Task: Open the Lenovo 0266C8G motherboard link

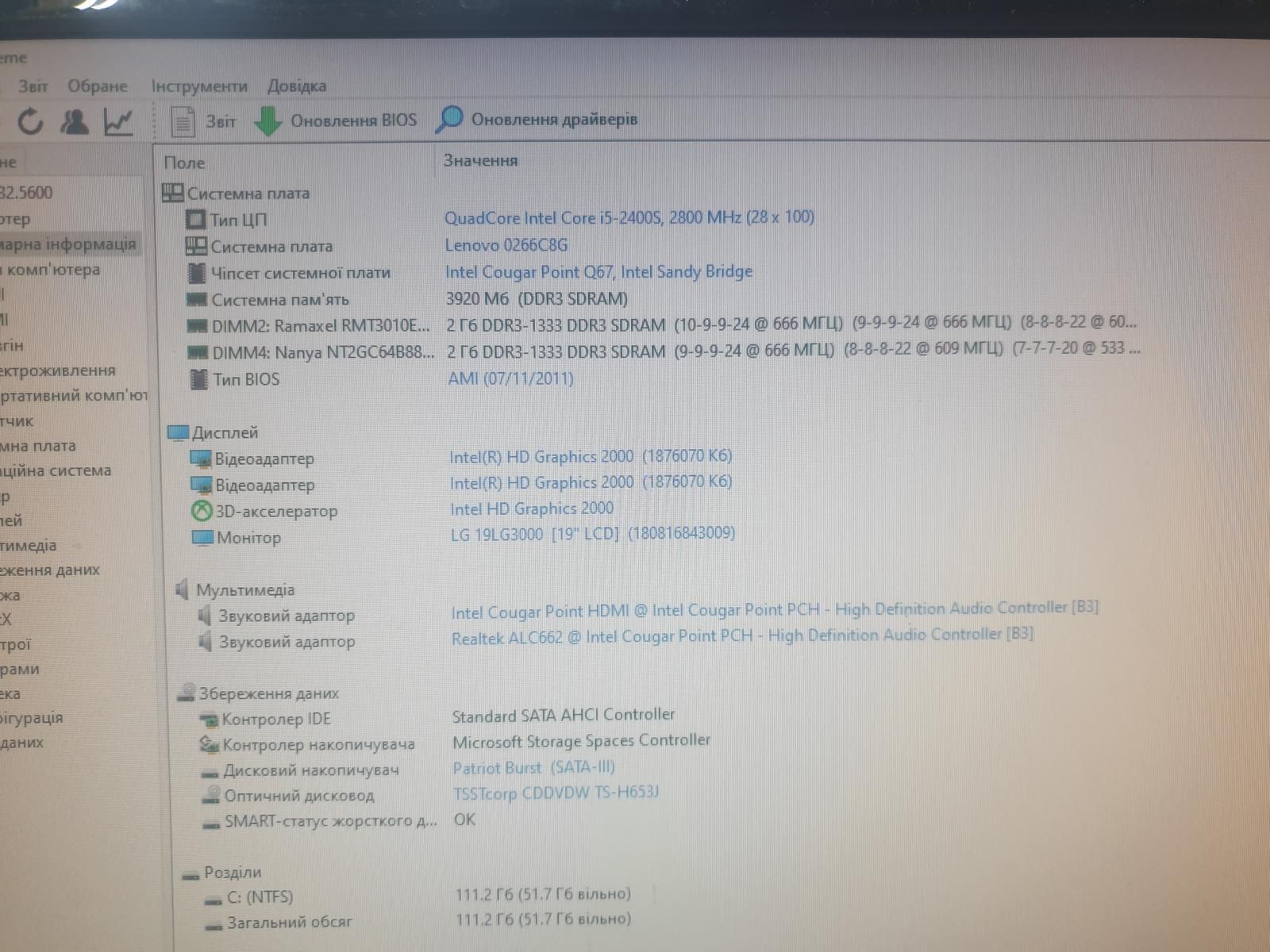Action: [506, 245]
